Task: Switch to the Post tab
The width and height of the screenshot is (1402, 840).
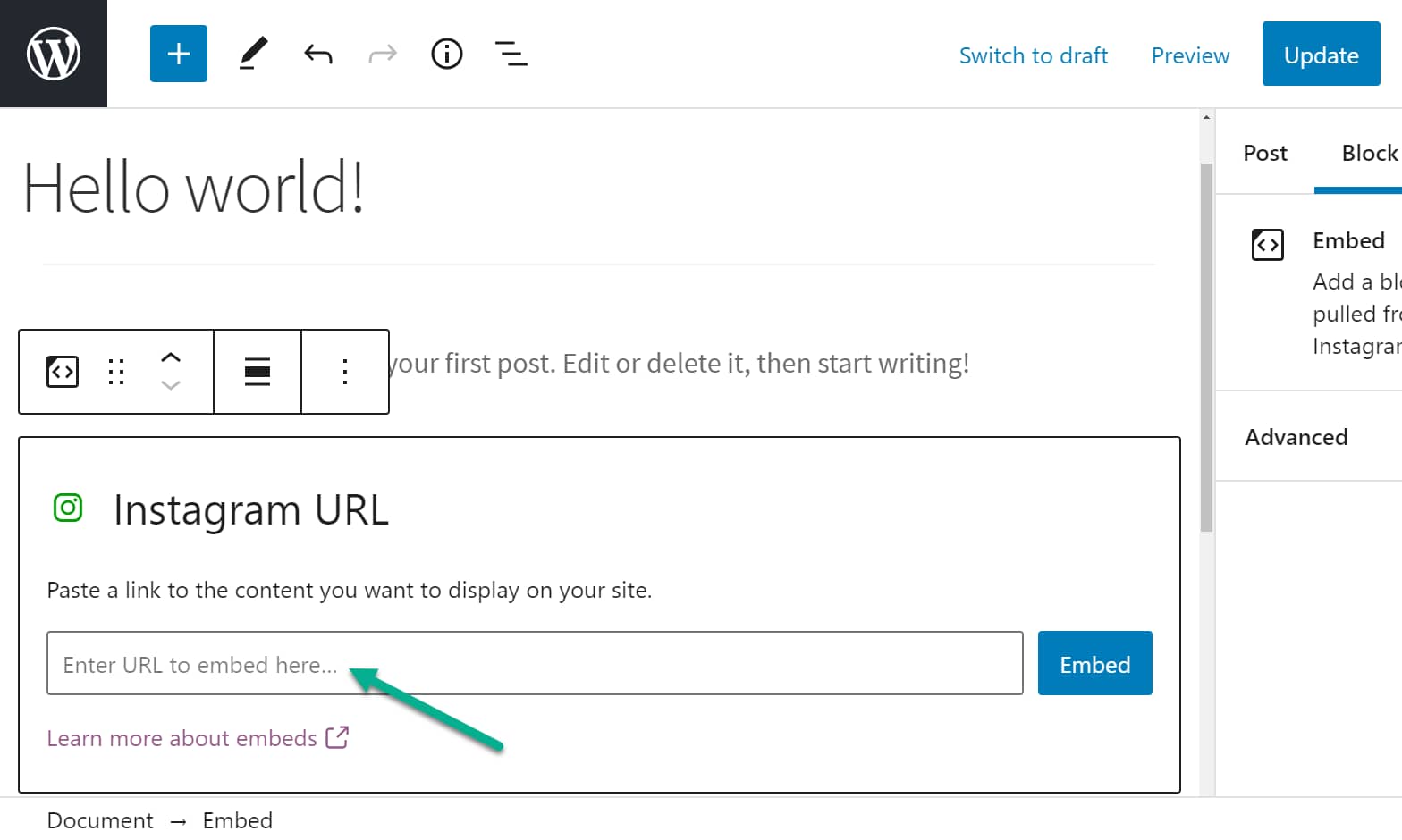Action: coord(1265,153)
